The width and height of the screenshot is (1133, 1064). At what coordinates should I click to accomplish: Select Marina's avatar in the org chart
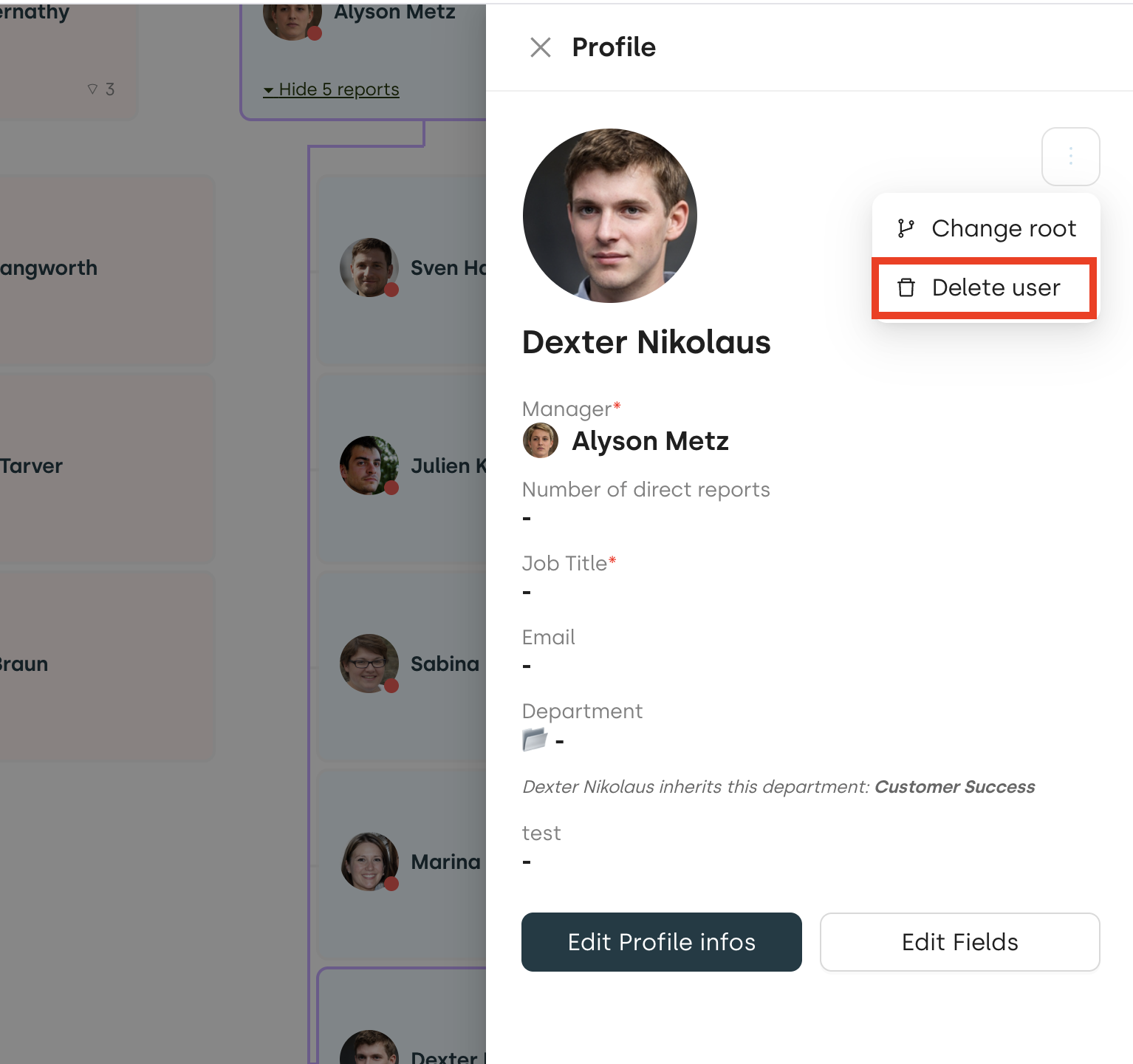369,862
